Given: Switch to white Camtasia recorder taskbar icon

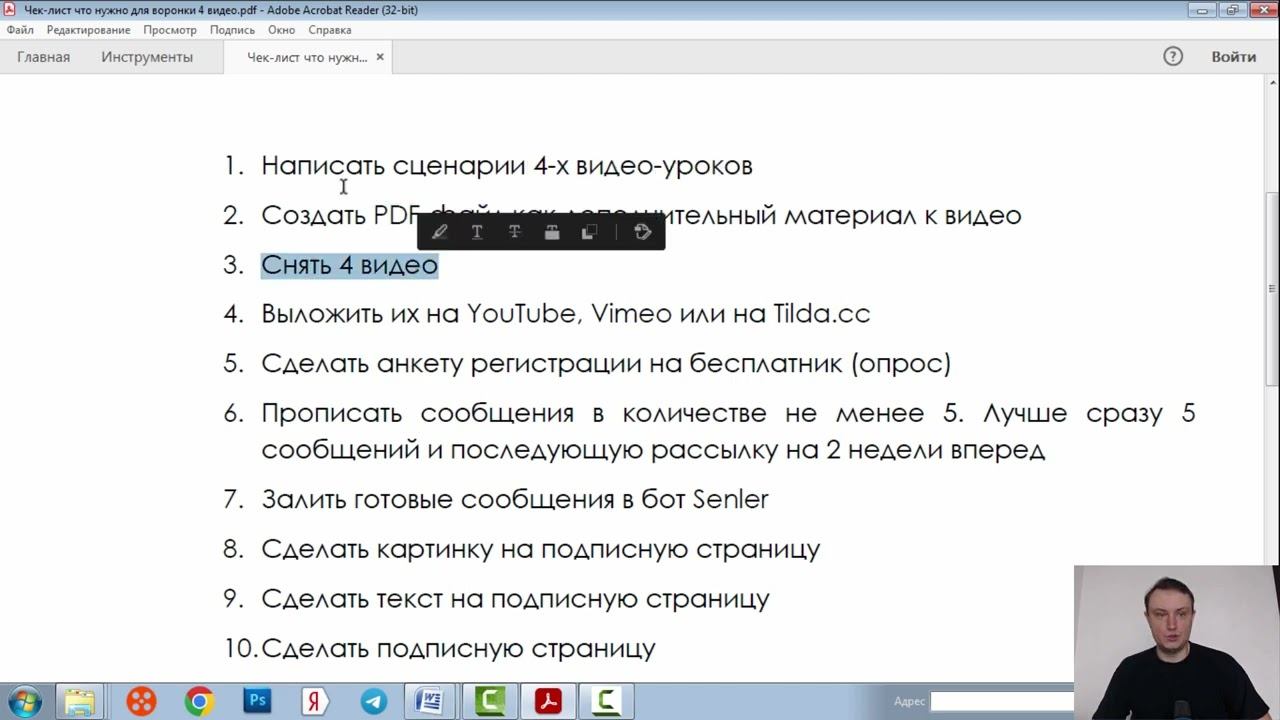Looking at the screenshot, I should (x=606, y=701).
